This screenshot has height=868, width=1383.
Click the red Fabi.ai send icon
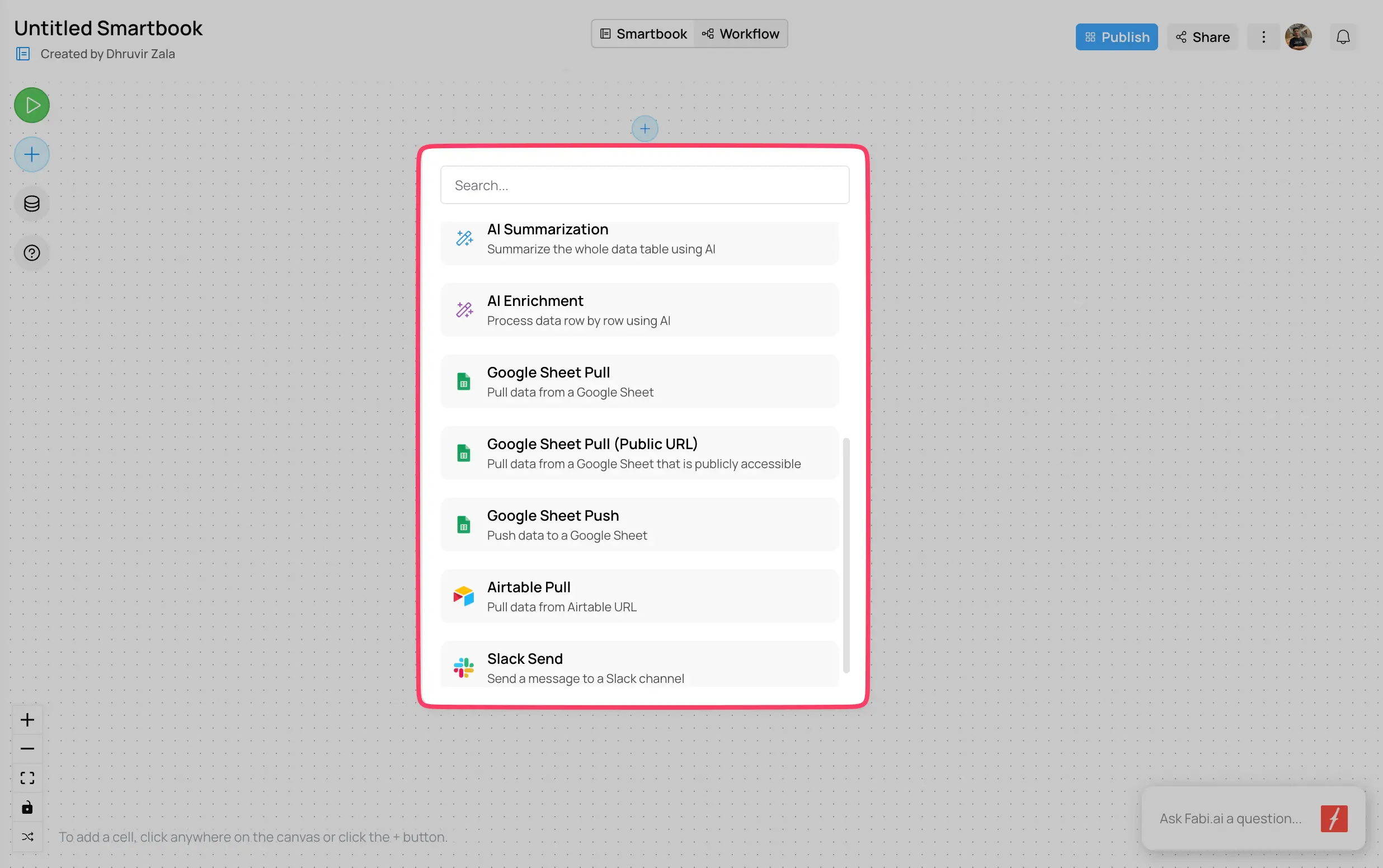[1334, 818]
